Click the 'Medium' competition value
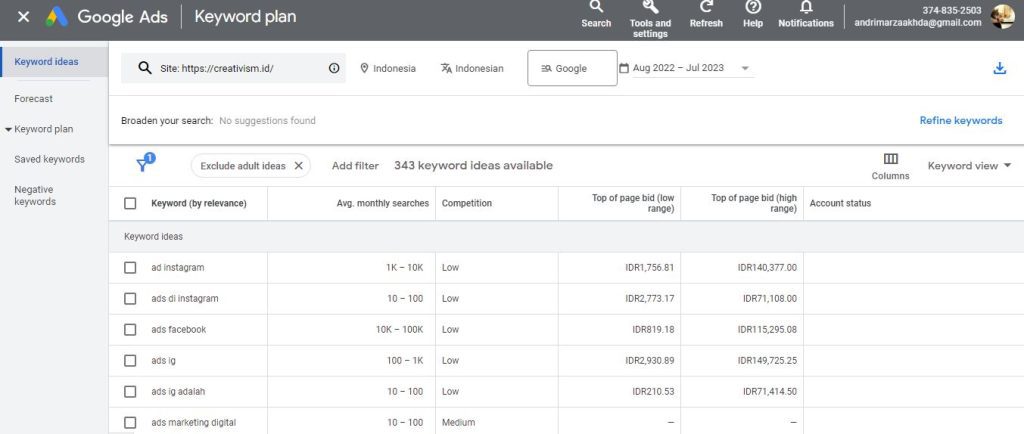Screen dimensions: 1024x434 (x=458, y=422)
